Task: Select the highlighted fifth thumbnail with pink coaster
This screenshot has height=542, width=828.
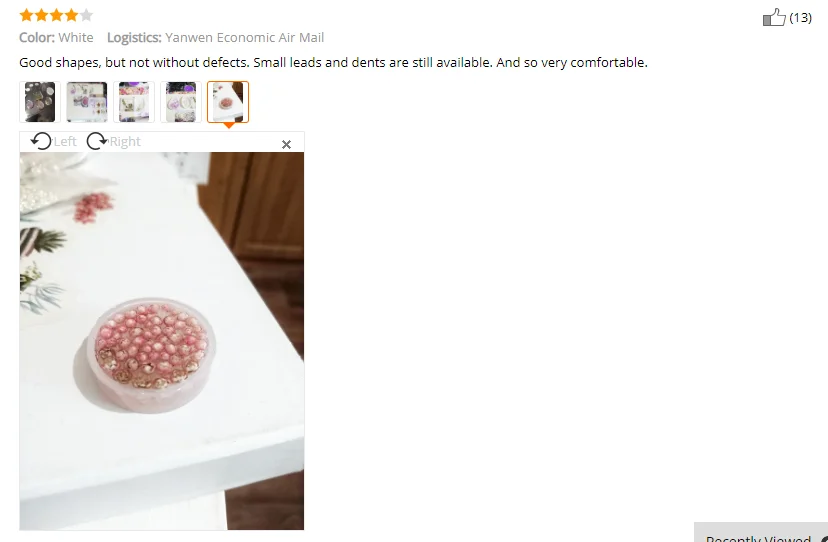Action: pos(228,102)
